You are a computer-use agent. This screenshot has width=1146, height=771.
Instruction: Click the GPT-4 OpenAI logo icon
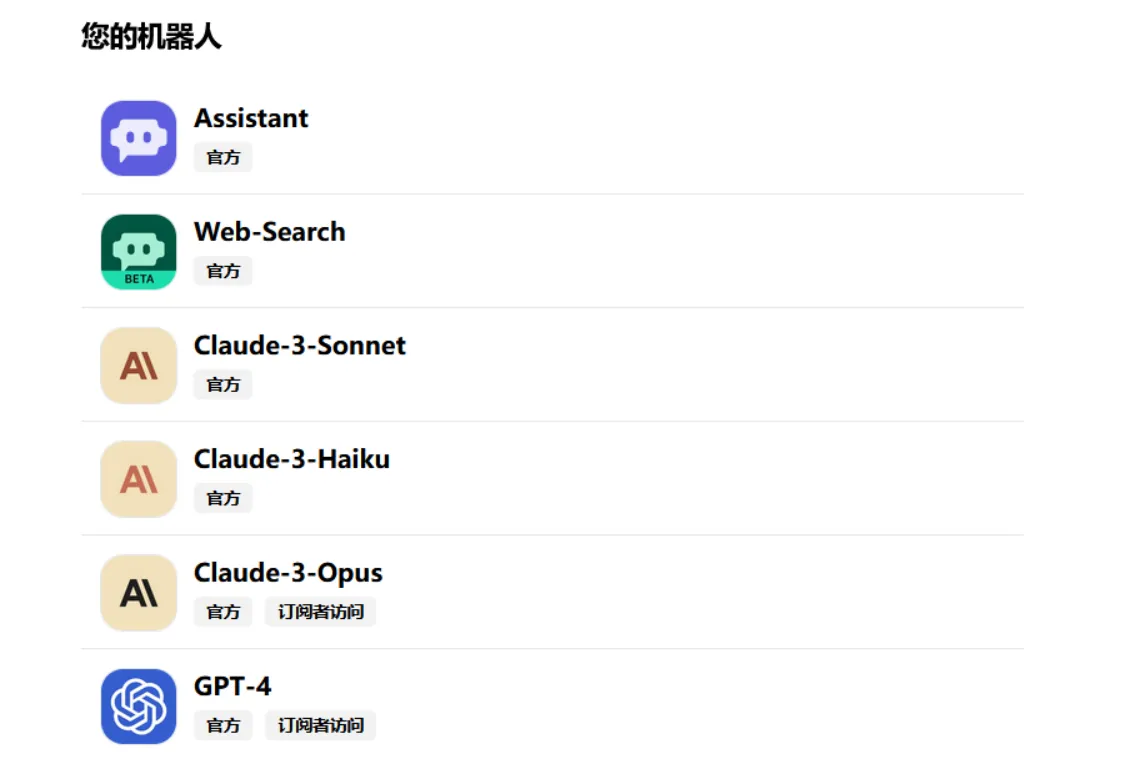pyautogui.click(x=139, y=706)
